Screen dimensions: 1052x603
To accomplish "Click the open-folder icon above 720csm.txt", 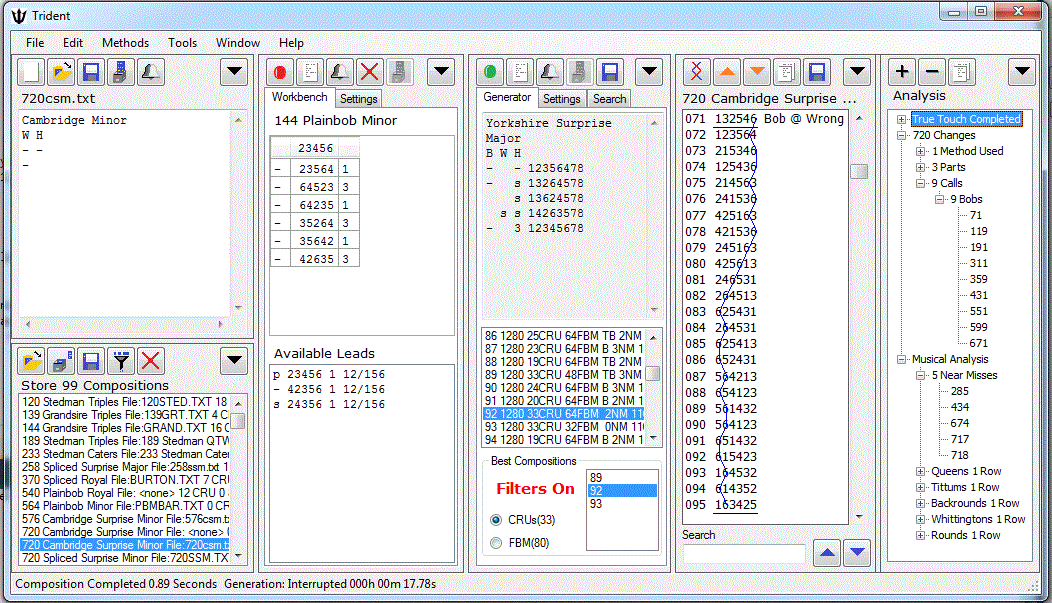I will (61, 72).
